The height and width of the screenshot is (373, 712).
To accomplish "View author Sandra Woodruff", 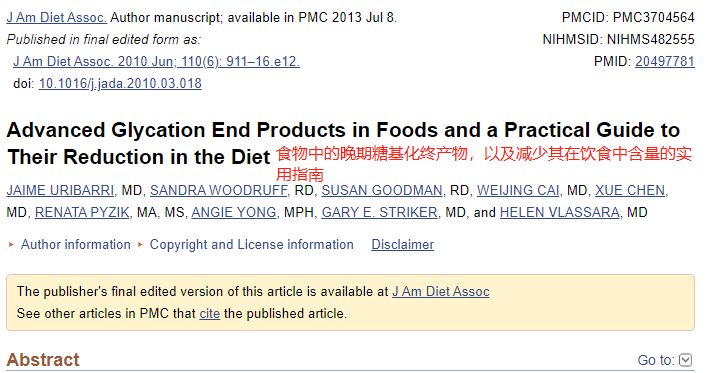I will click(x=219, y=190).
